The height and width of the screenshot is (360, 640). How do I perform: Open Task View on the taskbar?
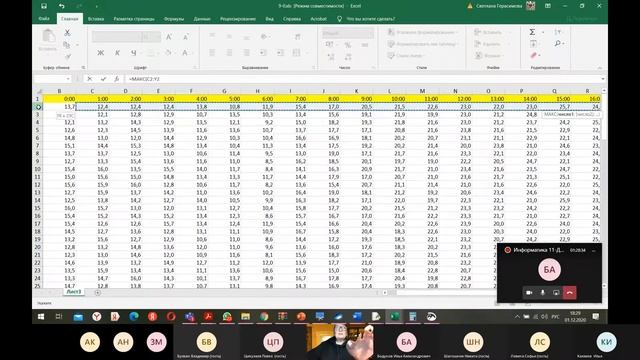click(59, 316)
